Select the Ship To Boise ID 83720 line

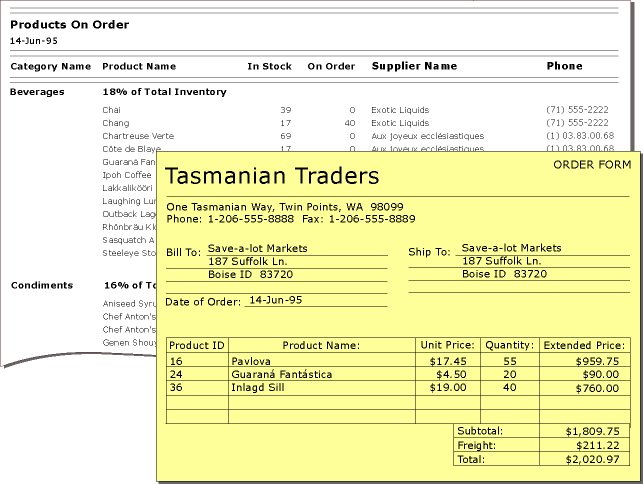pyautogui.click(x=504, y=274)
